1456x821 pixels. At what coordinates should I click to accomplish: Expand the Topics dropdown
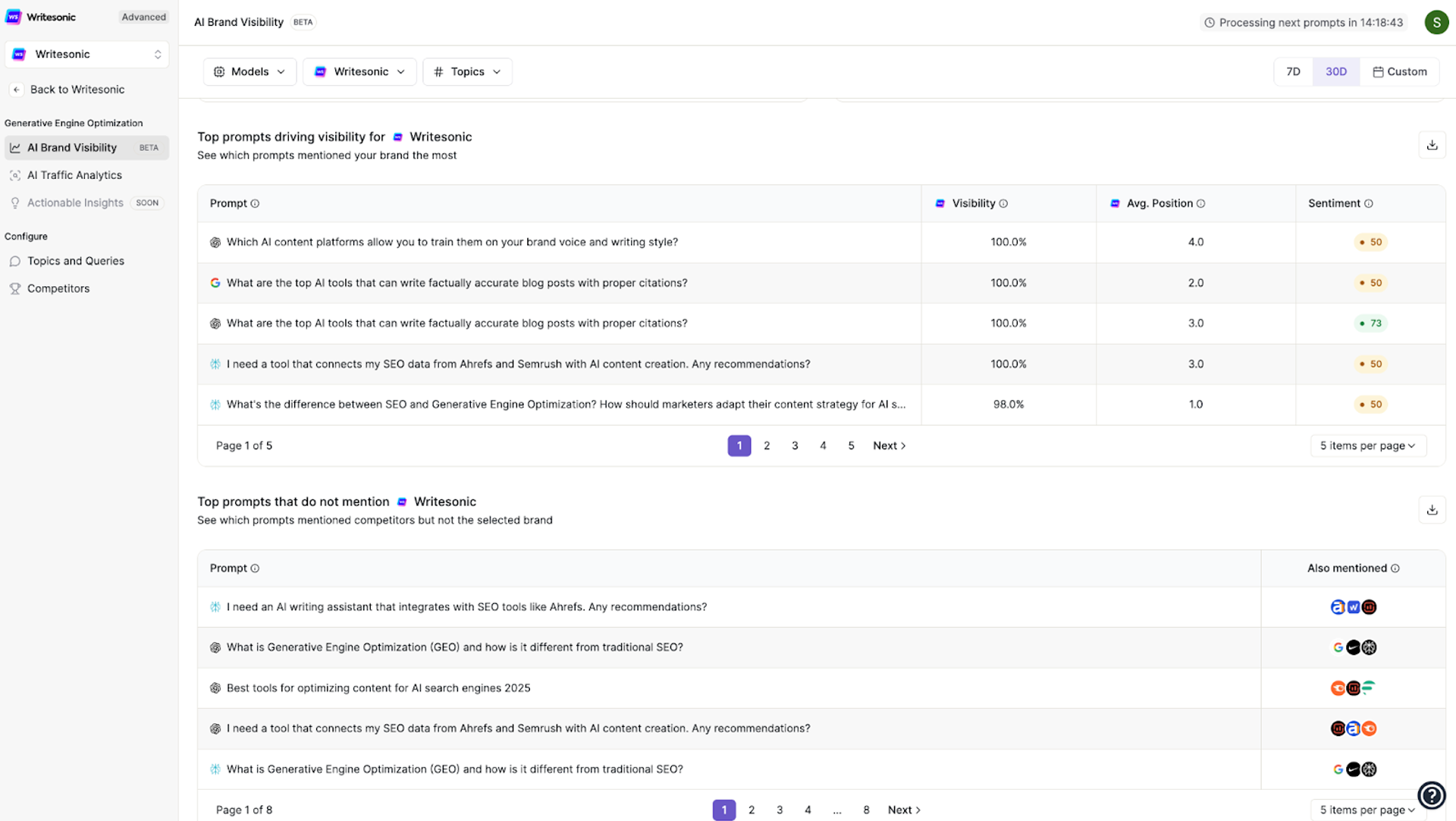click(467, 72)
